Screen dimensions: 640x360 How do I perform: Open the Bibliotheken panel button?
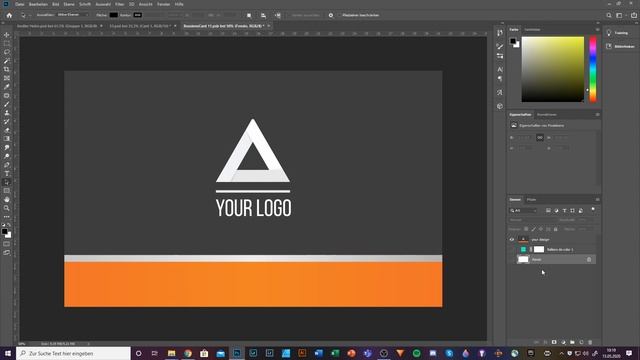(x=620, y=47)
